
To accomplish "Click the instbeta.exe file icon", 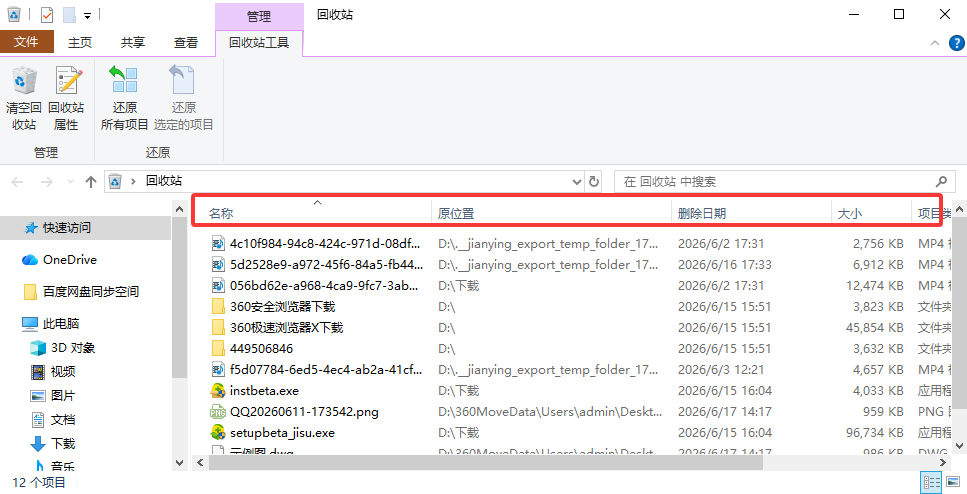I will 218,390.
